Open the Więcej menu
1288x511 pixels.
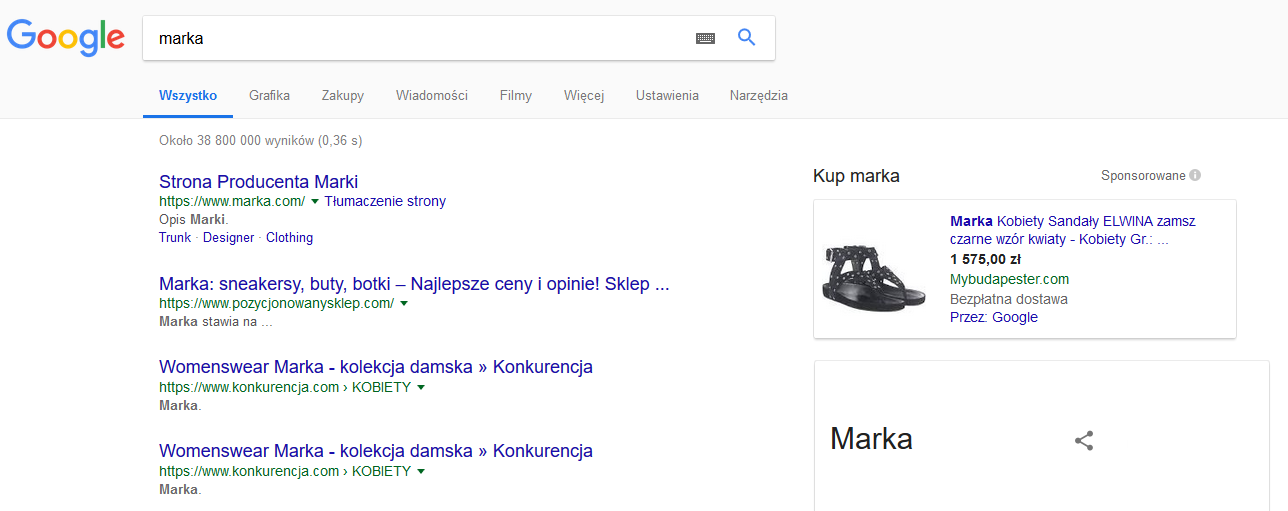pos(584,96)
